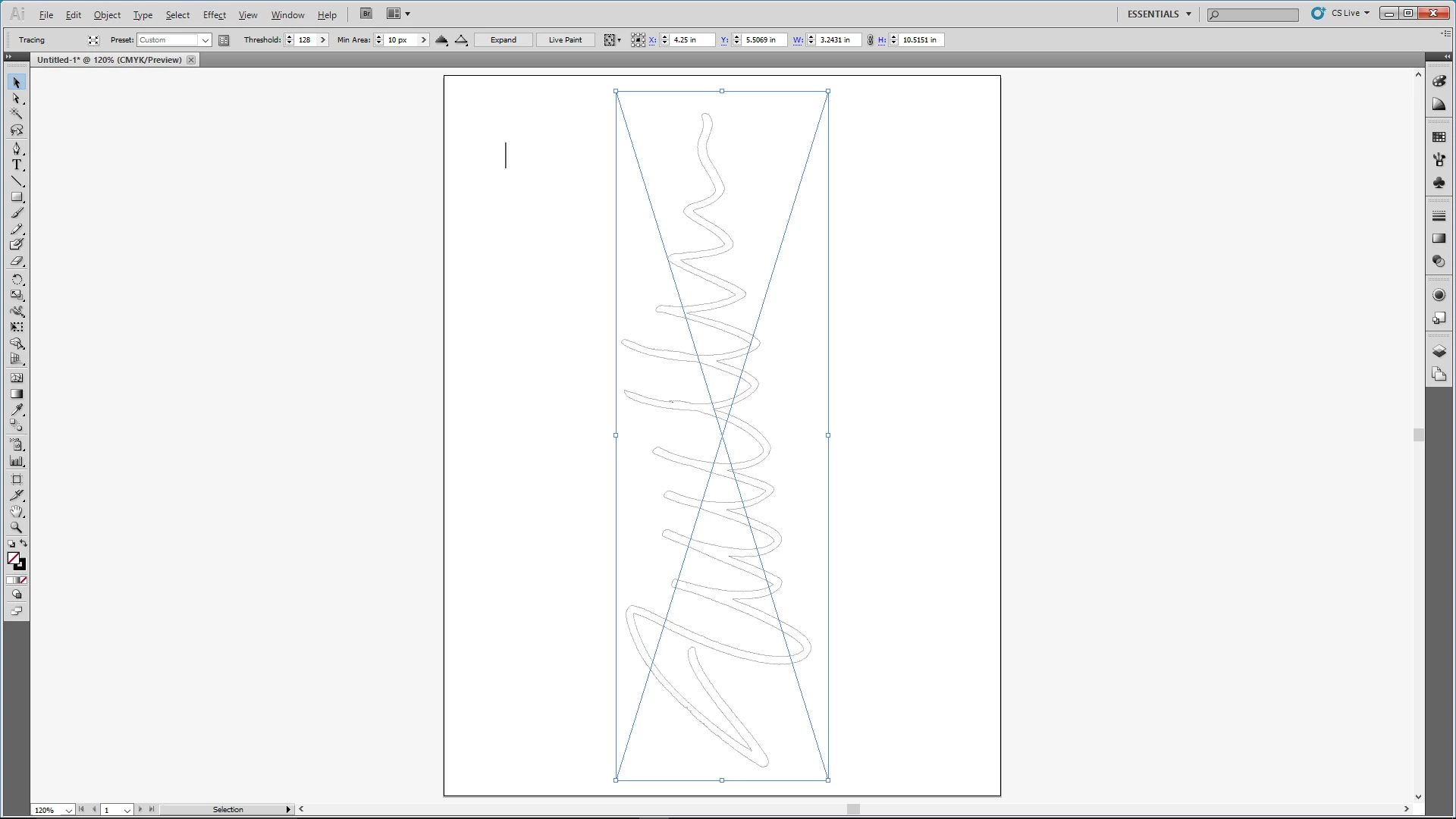Open the Layers panel icon
The height and width of the screenshot is (819, 1456).
pos(1439,352)
